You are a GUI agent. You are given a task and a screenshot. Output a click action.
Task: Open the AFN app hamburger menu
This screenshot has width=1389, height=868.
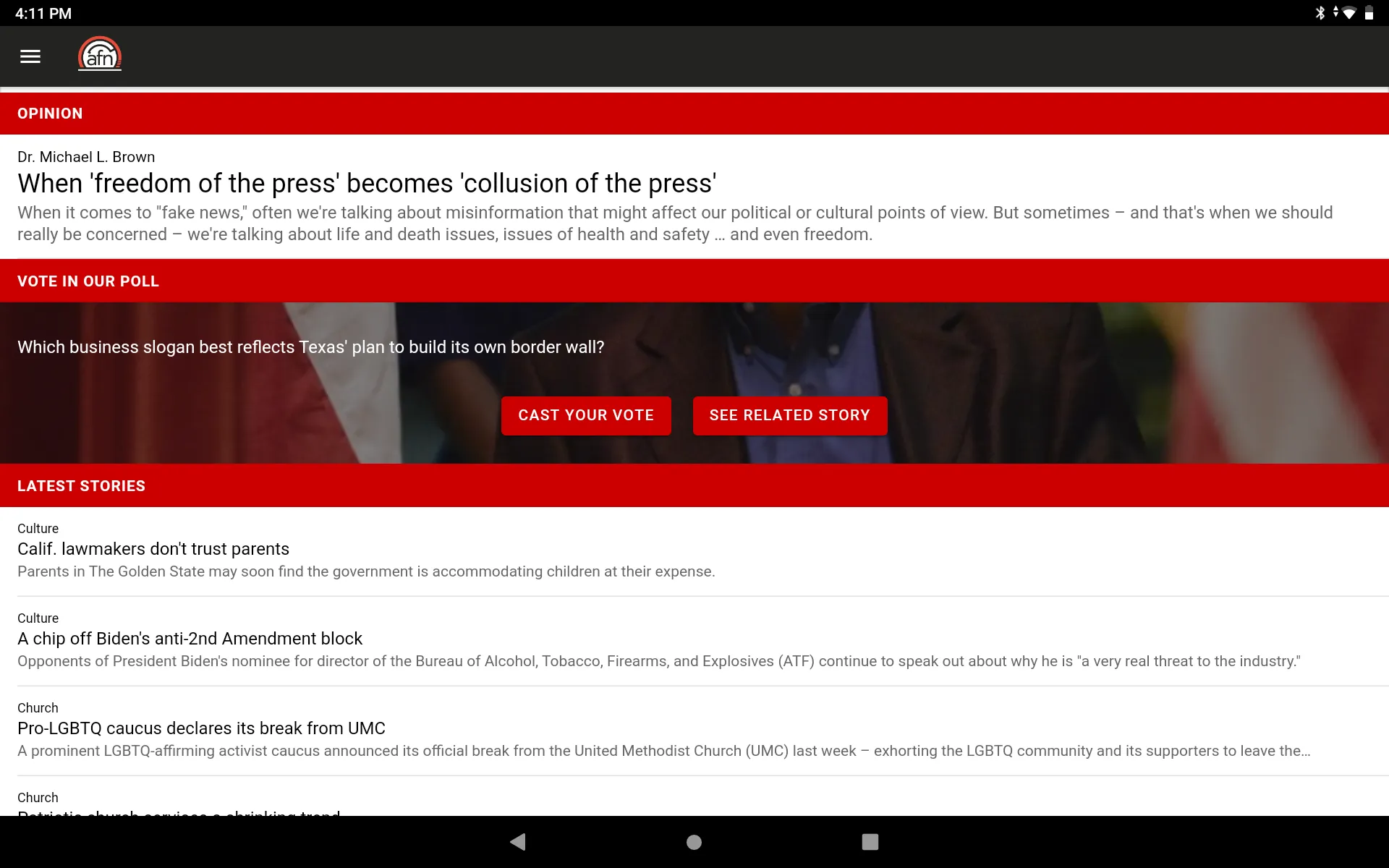[x=30, y=56]
